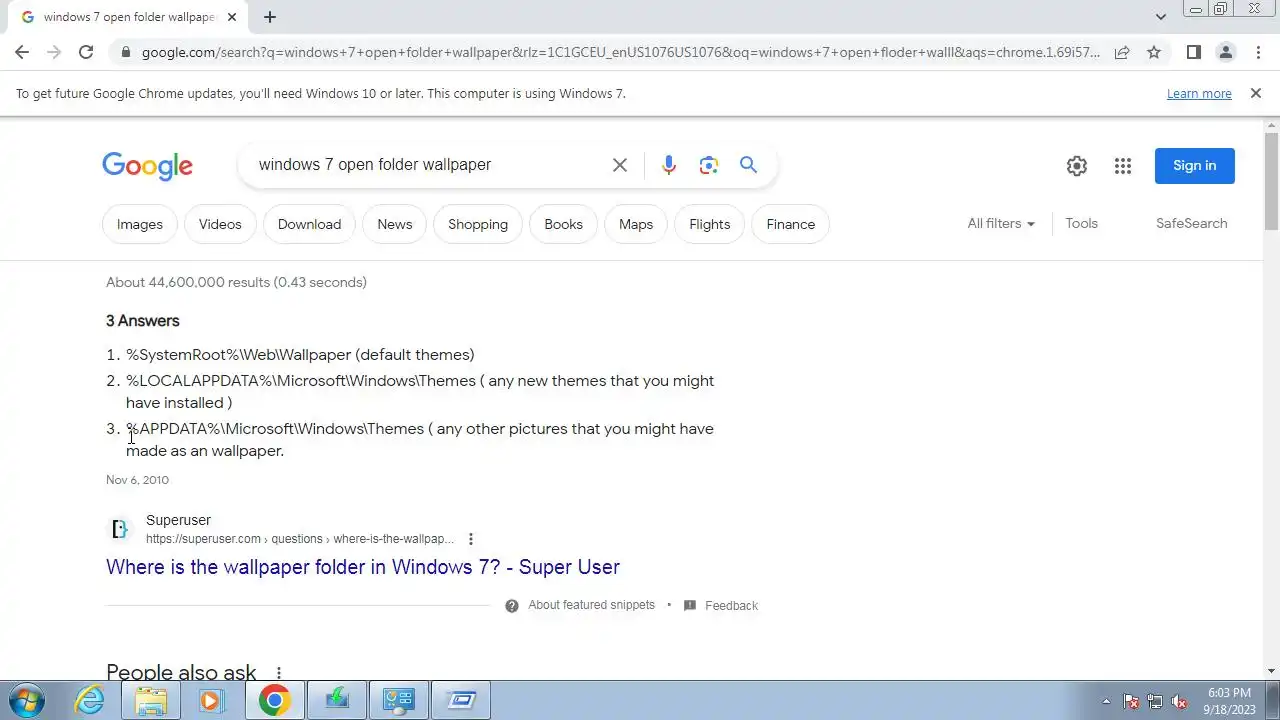The width and height of the screenshot is (1280, 720).
Task: Open the new tab
Action: [x=270, y=17]
